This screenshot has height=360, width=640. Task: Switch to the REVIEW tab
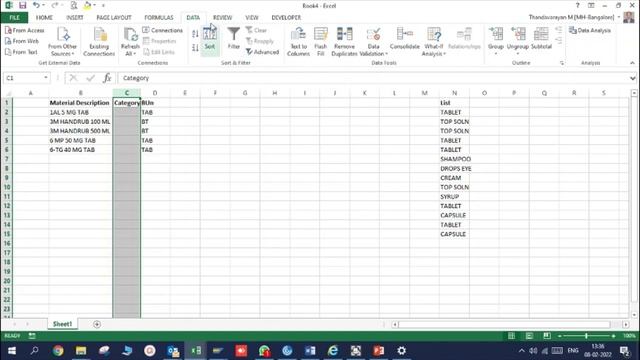(x=222, y=18)
